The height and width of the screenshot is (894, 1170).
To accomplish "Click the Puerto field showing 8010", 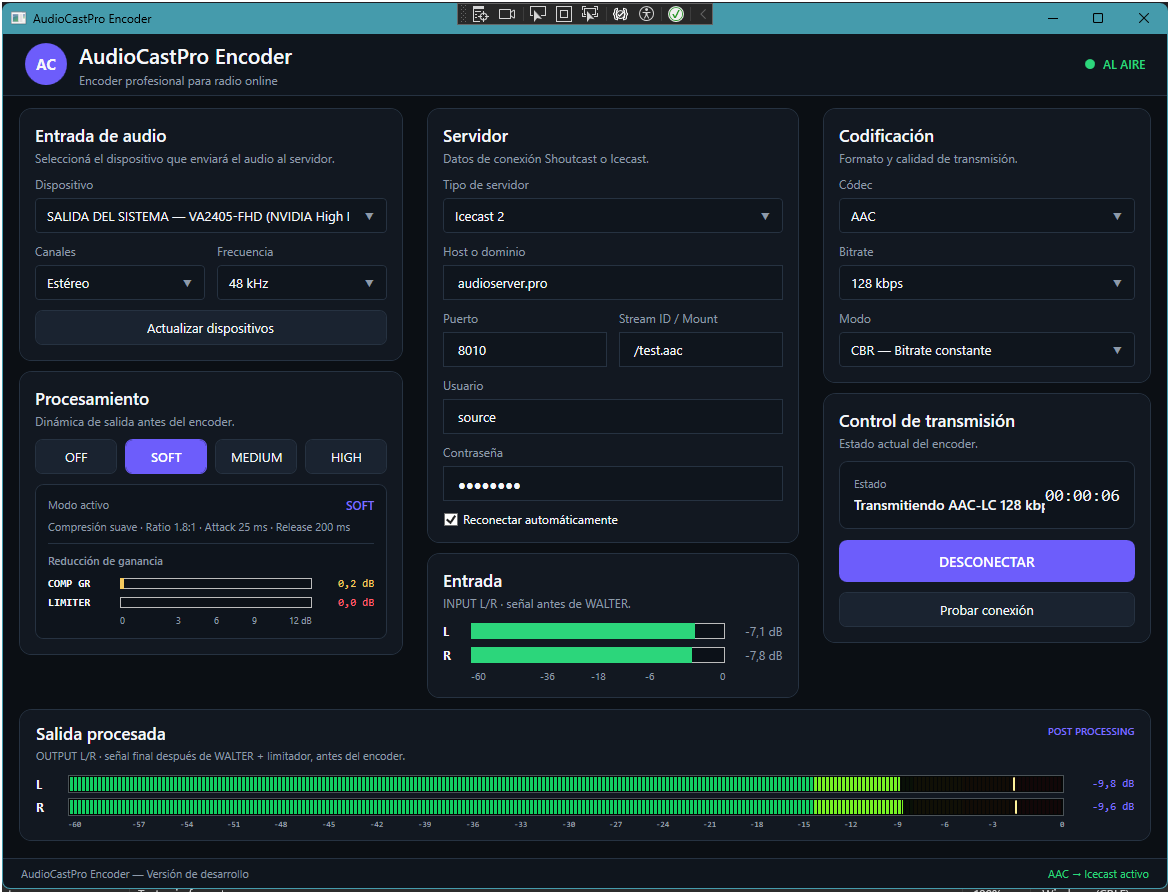I will coord(525,350).
